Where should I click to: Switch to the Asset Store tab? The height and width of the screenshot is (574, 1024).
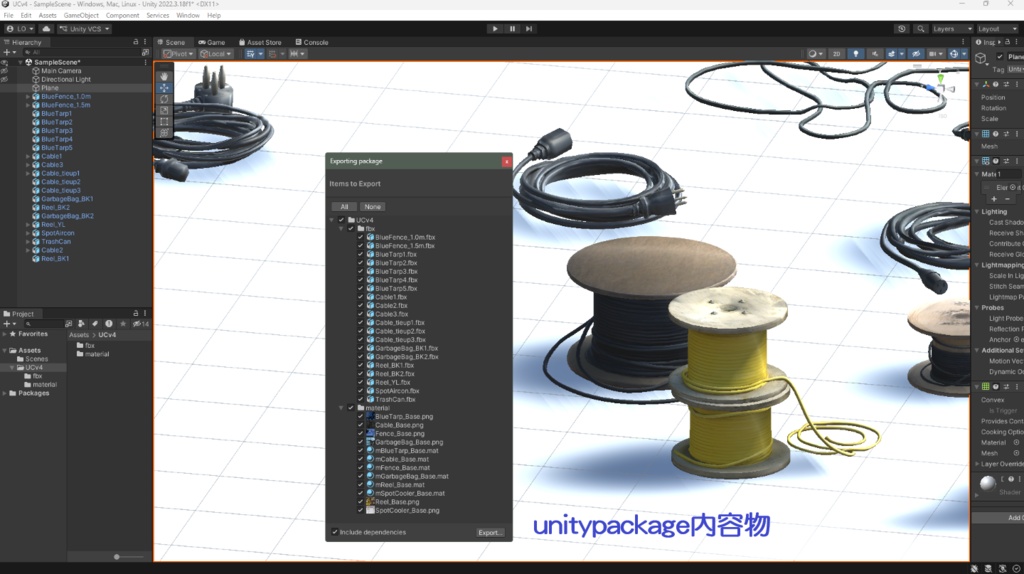(261, 42)
